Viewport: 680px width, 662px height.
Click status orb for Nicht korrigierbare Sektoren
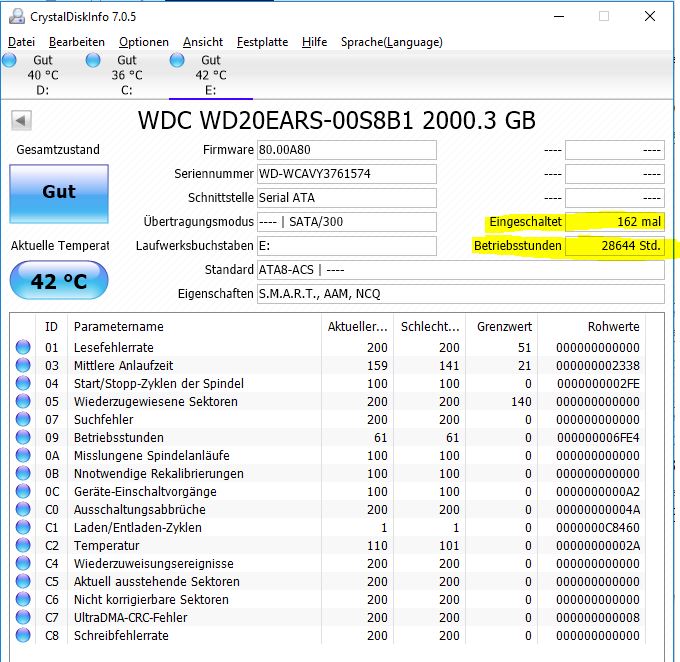pyautogui.click(x=23, y=599)
